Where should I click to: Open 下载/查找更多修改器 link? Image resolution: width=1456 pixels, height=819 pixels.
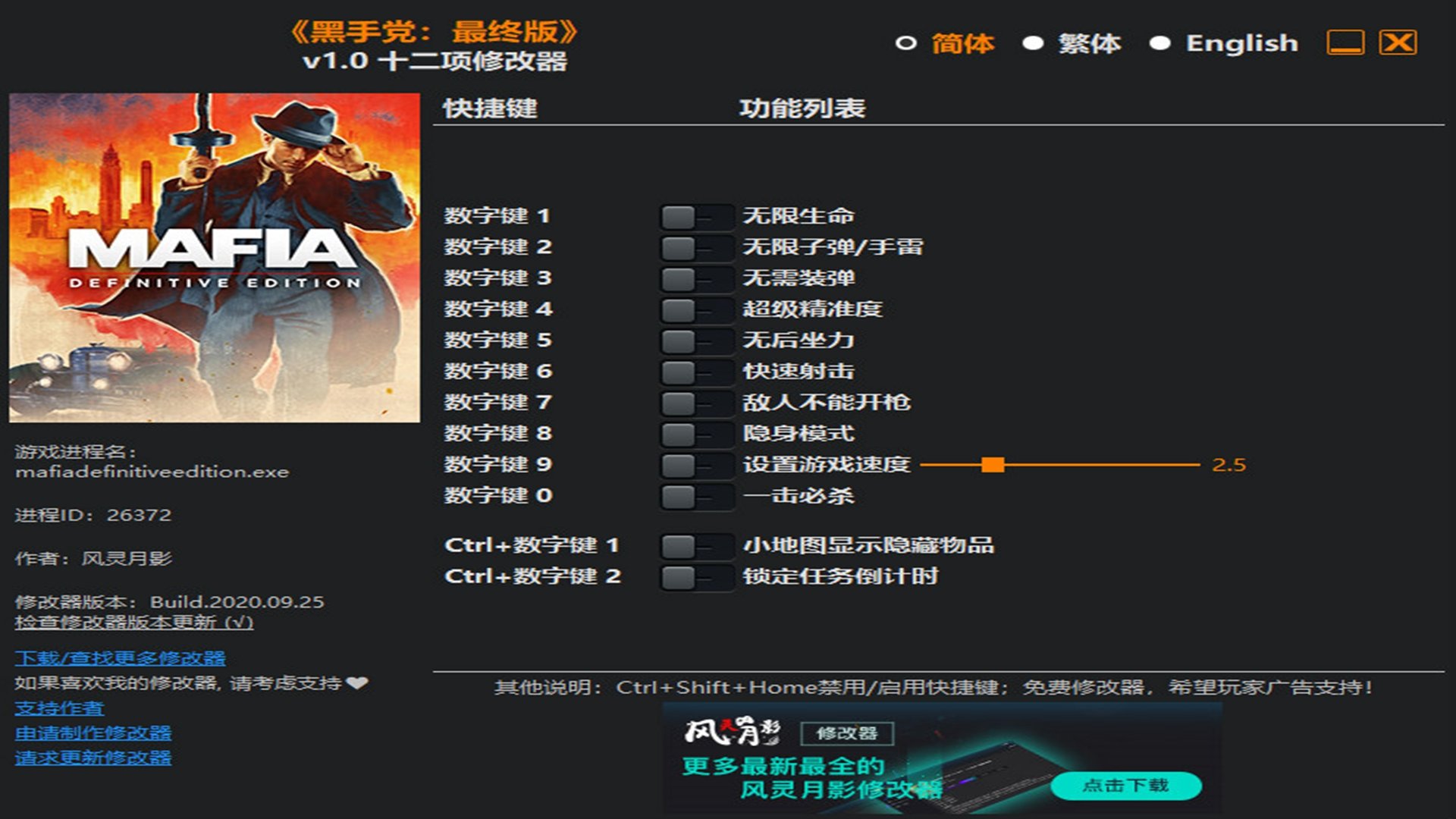120,657
